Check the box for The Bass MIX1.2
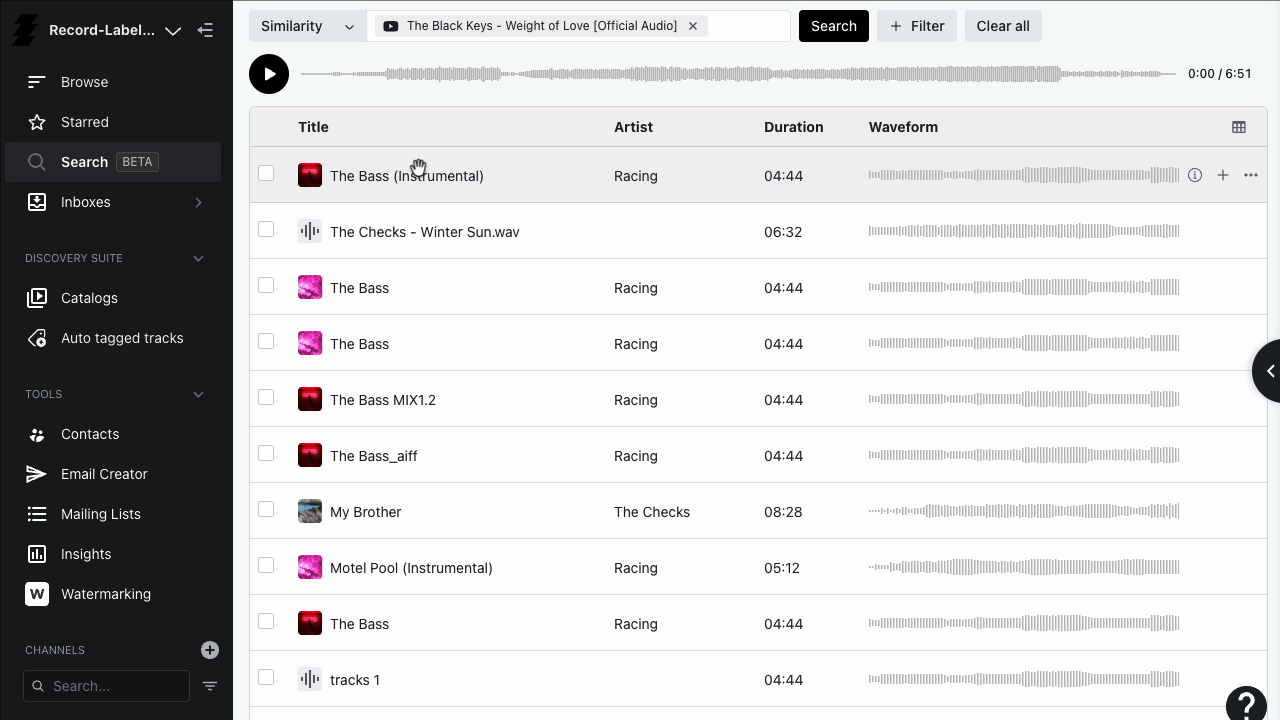Viewport: 1280px width, 720px height. [266, 397]
